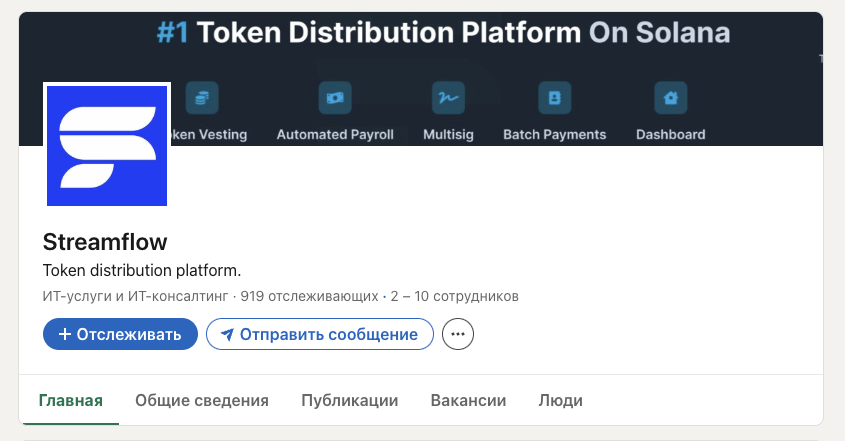The image size is (845, 441).
Task: Click the Token Distribution Platform banner headline
Action: point(444,34)
